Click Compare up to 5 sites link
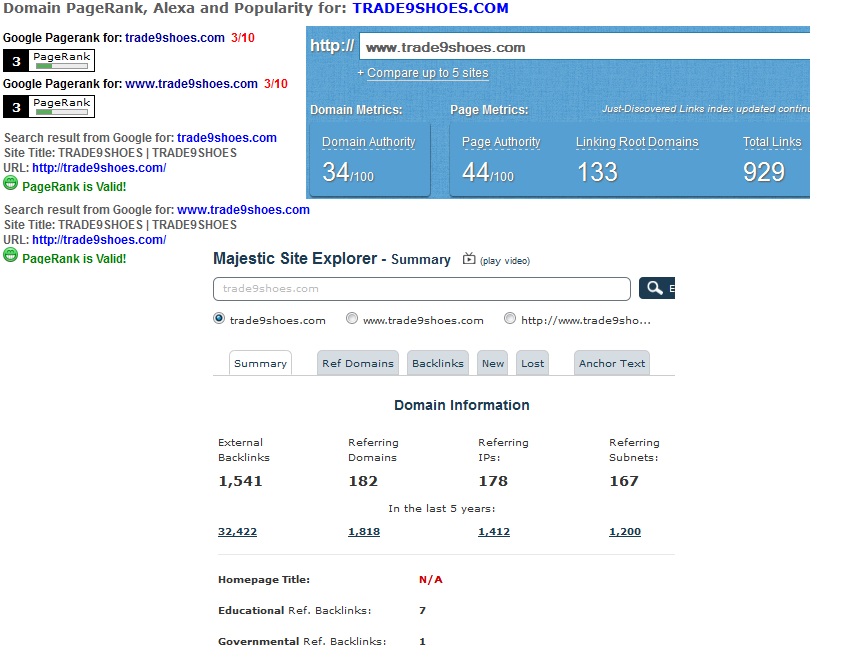 (428, 73)
